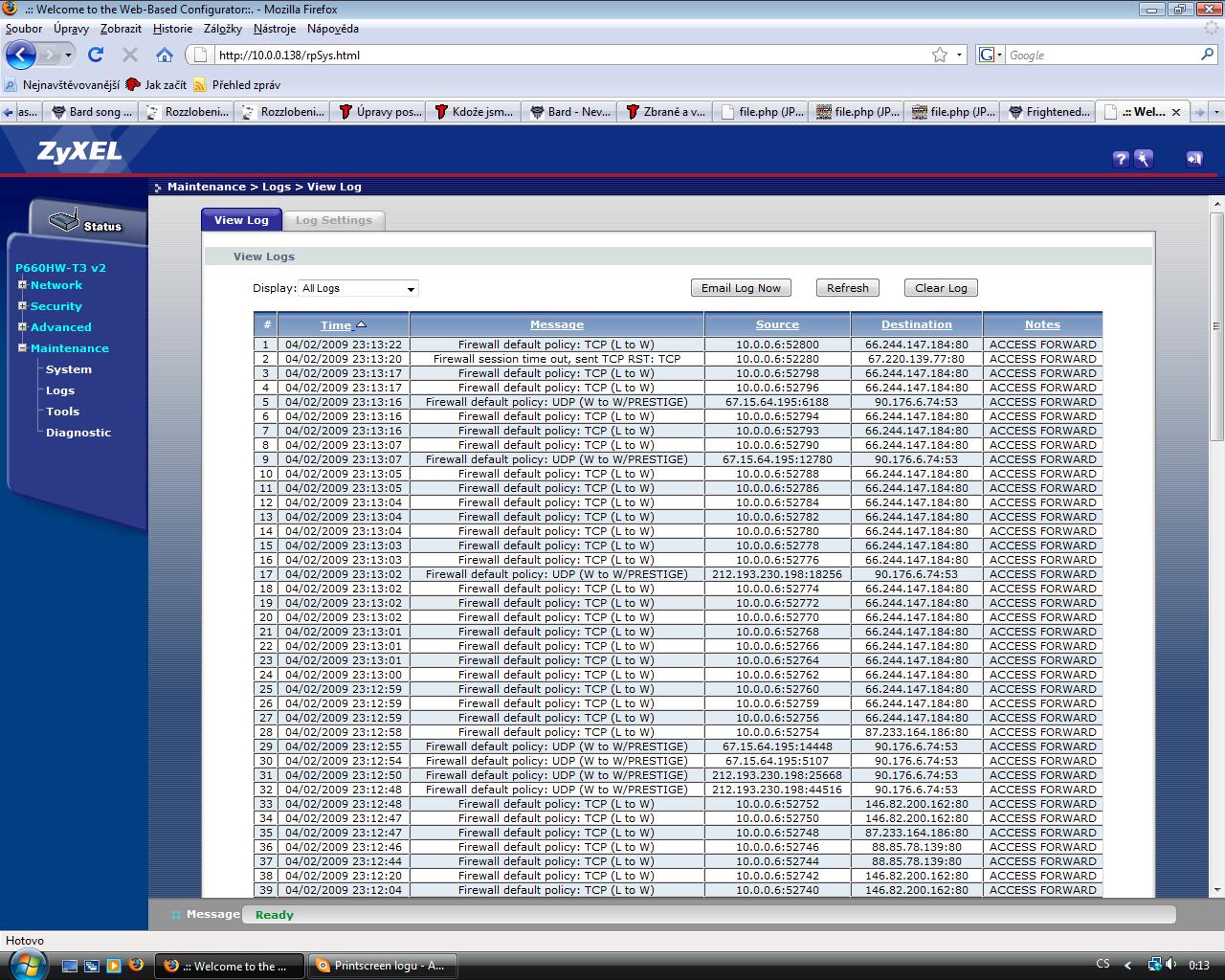The height and width of the screenshot is (980, 1225).
Task: Click the Firefox reload page icon
Action: click(96, 55)
